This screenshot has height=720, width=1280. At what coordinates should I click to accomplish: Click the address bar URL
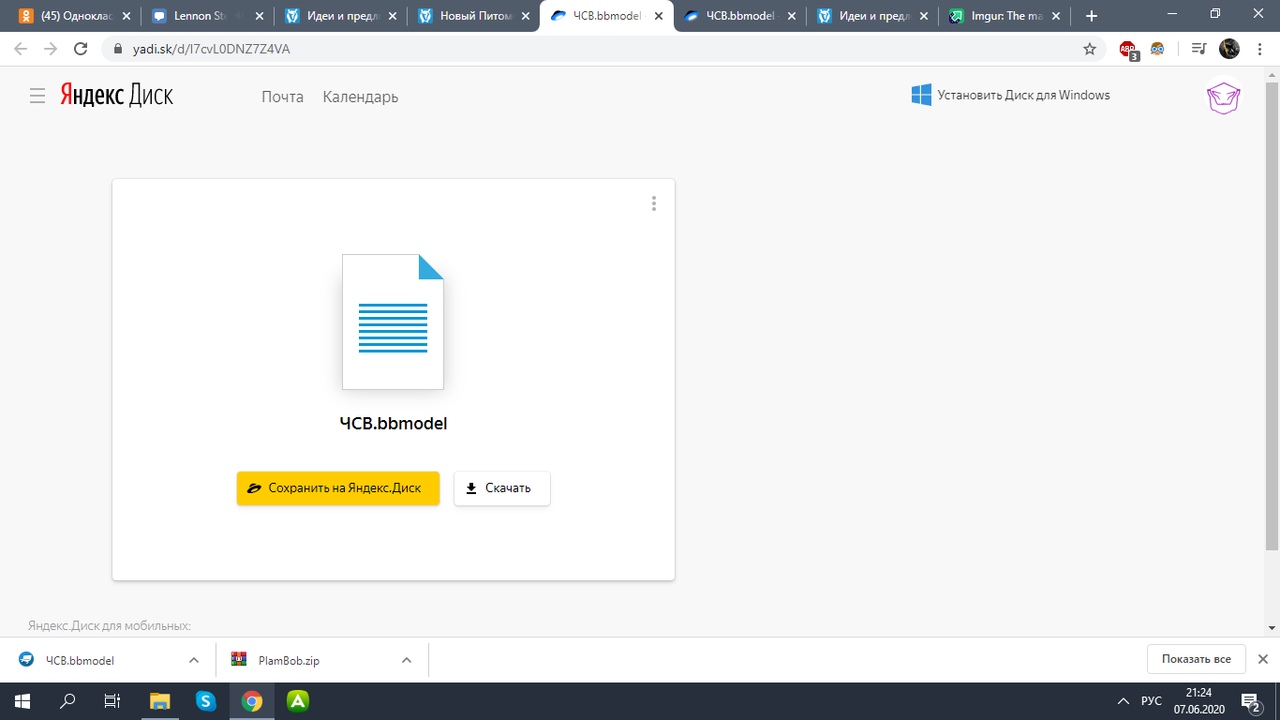tap(212, 49)
